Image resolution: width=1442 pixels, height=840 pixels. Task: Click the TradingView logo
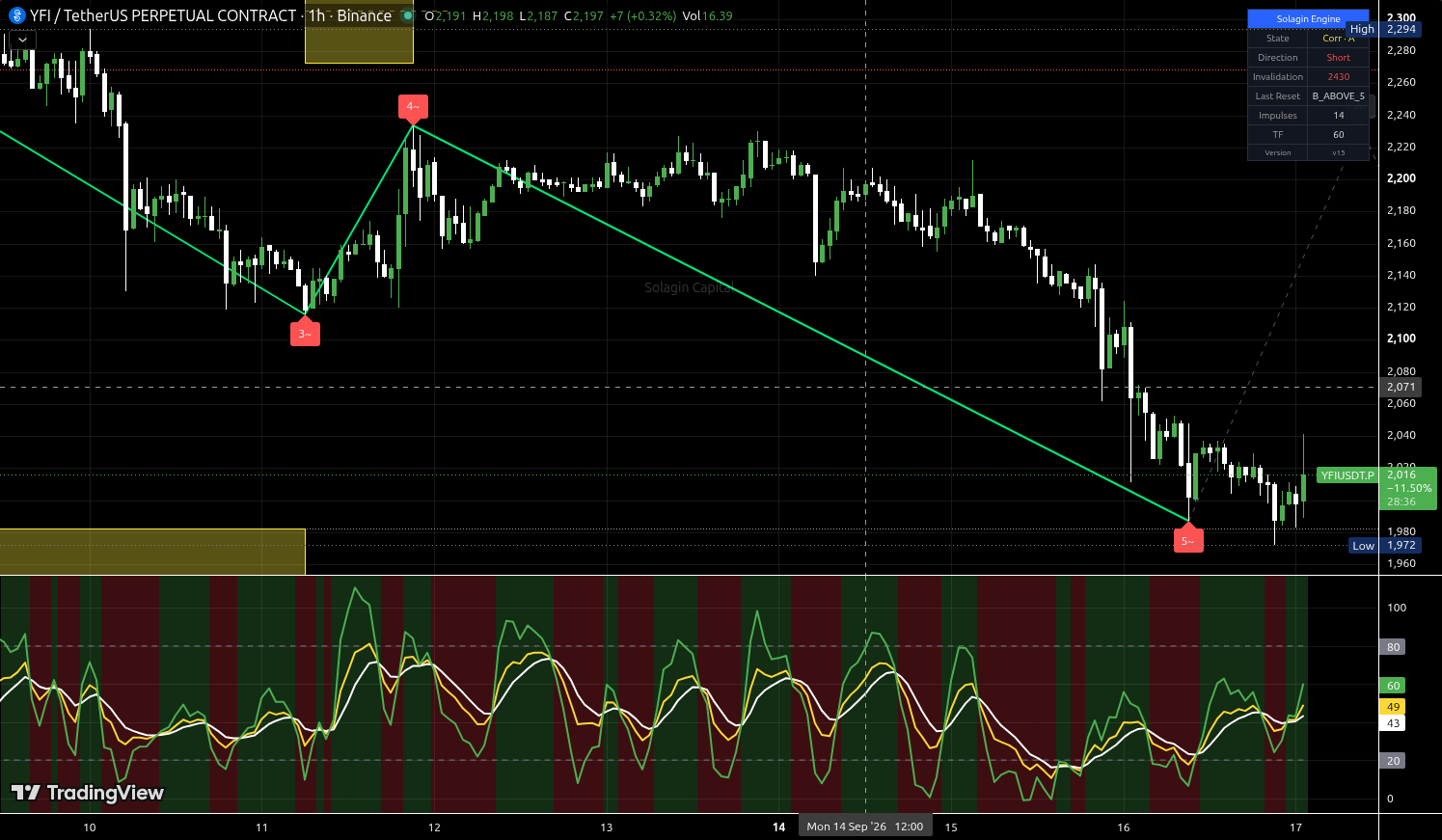coord(88,793)
